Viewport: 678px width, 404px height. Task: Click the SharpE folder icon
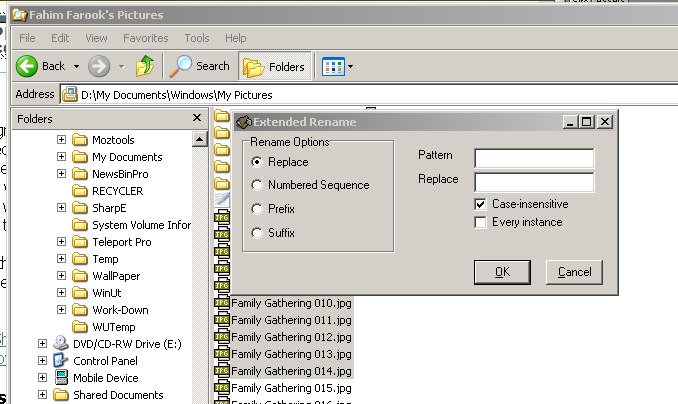tap(80, 208)
